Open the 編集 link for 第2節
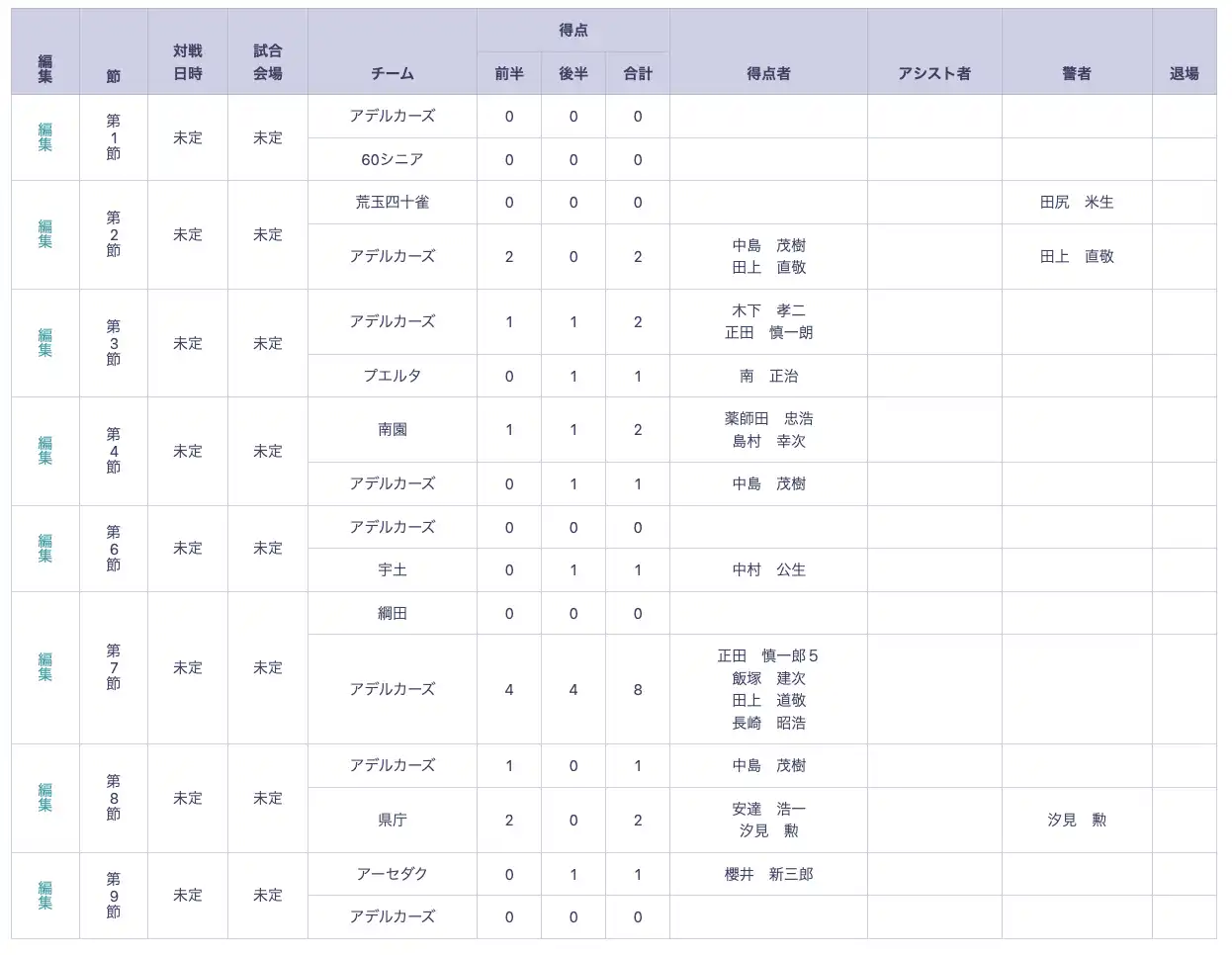Viewport: 1232px width, 955px height. pos(45,234)
